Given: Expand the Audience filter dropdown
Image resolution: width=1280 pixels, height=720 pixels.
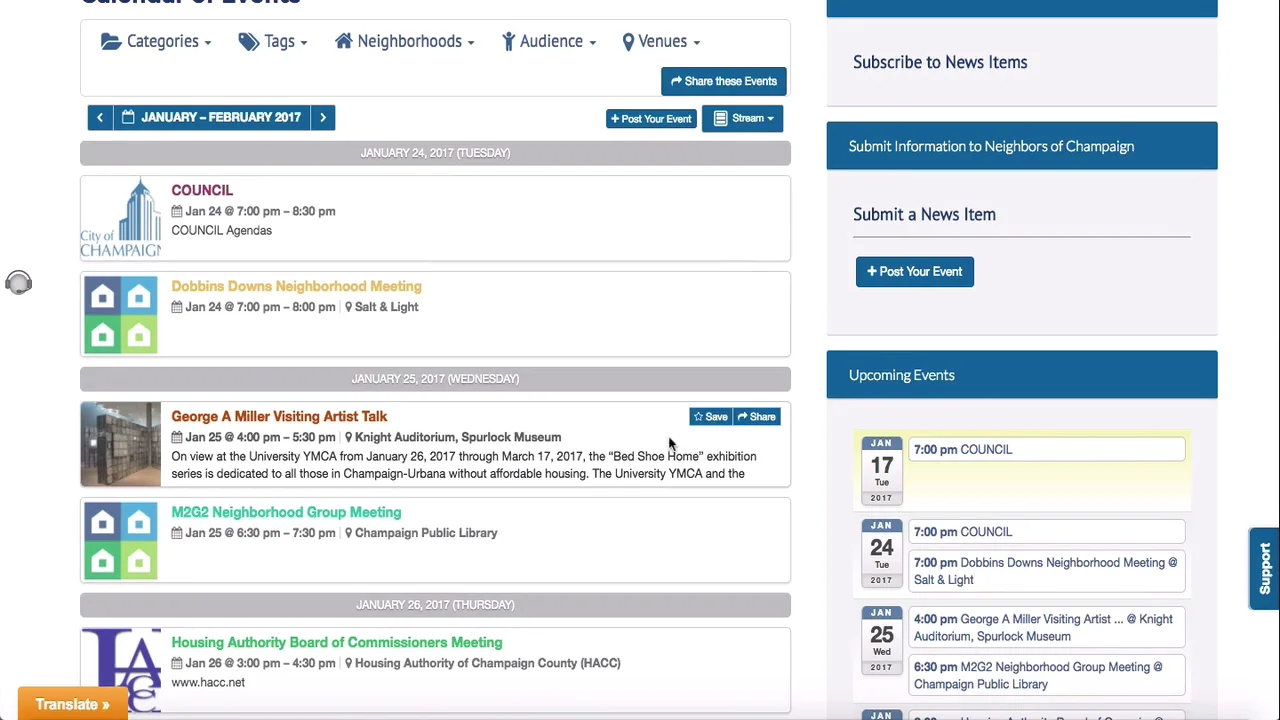Looking at the screenshot, I should (549, 41).
